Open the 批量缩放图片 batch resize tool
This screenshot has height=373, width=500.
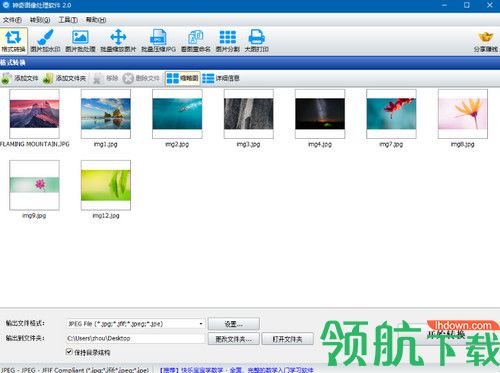click(x=118, y=41)
